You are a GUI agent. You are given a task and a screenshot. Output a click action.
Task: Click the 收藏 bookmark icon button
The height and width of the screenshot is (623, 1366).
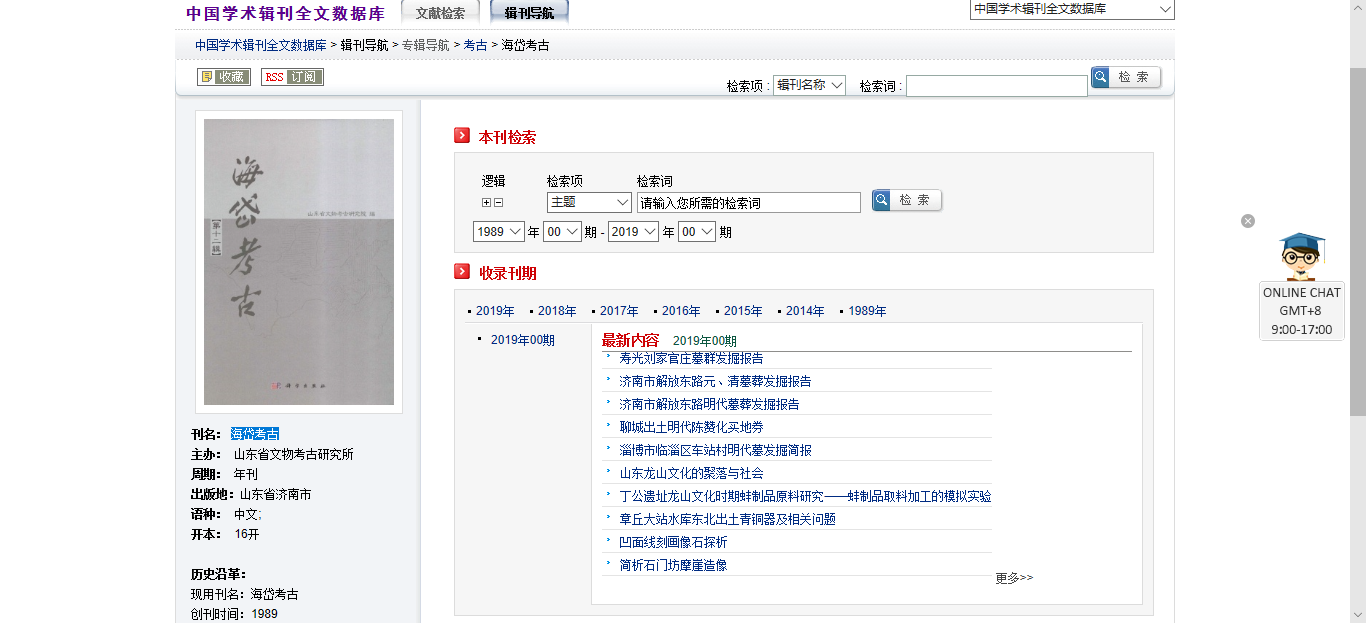pyautogui.click(x=223, y=77)
